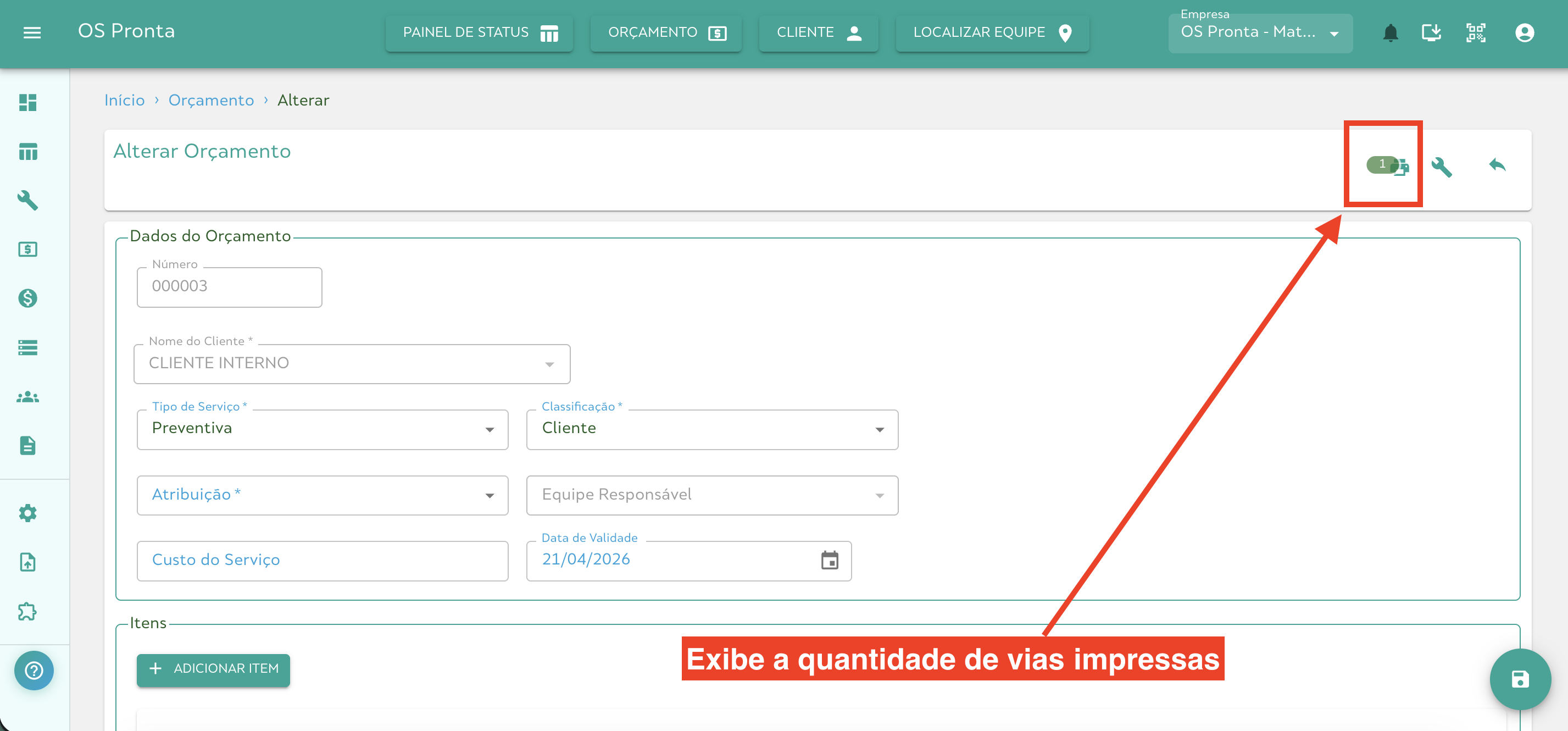Click the puzzle piece integrations icon
This screenshot has width=1568, height=731.
tap(28, 612)
